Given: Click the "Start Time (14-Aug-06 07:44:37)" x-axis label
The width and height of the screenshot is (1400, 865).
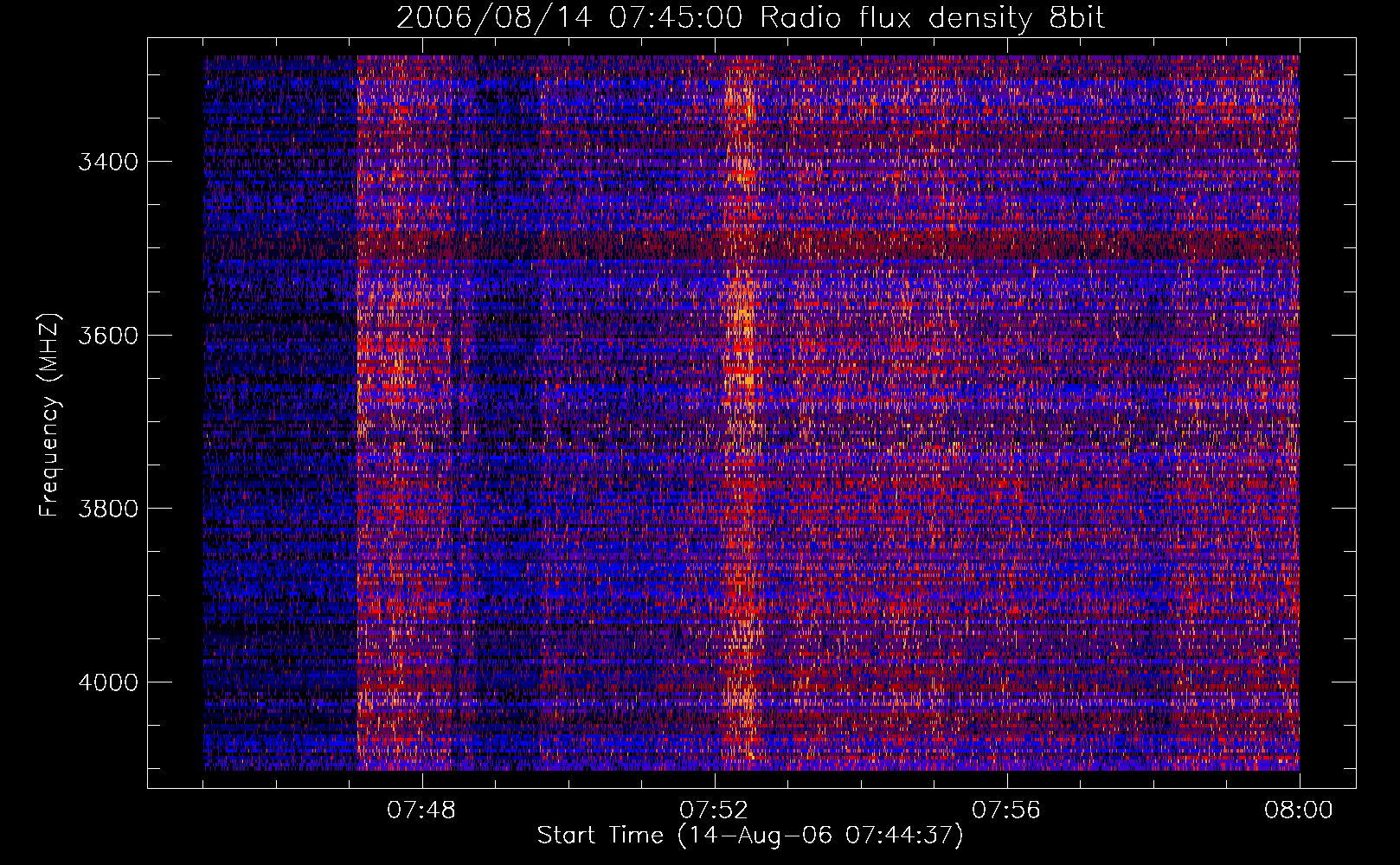Looking at the screenshot, I should coord(750,836).
